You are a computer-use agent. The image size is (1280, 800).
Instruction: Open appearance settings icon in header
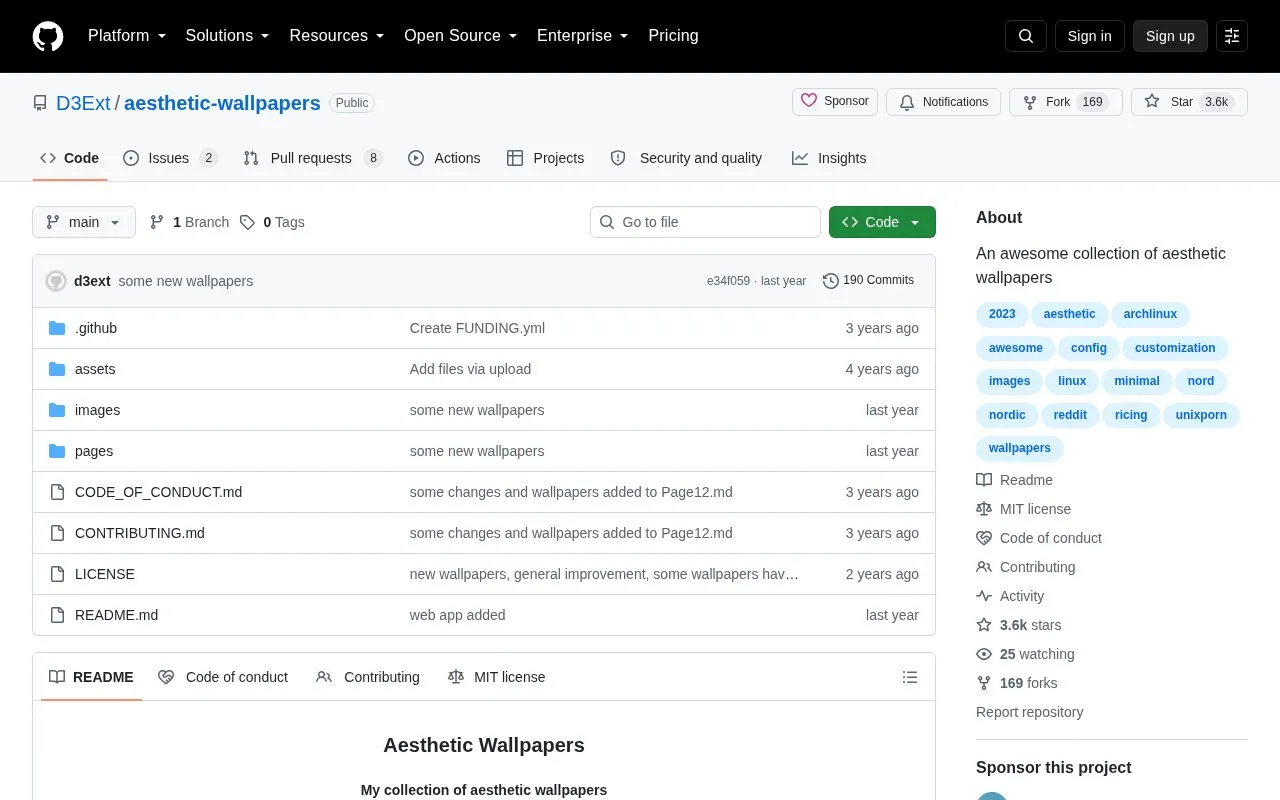click(x=1232, y=36)
